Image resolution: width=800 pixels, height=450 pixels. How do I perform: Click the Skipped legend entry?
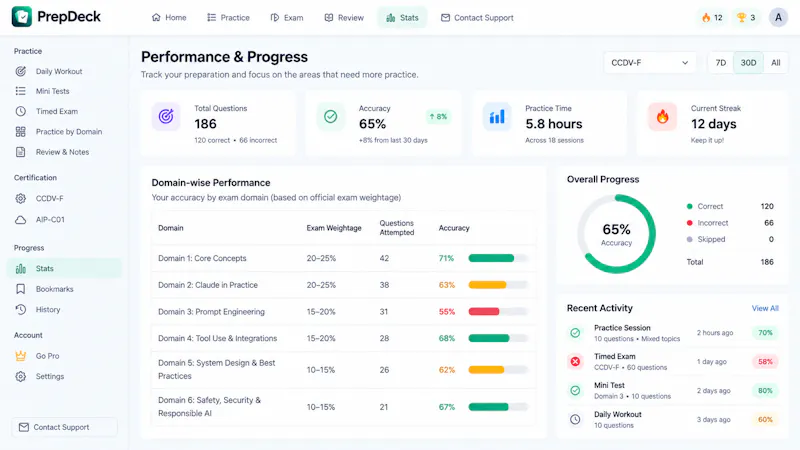point(730,239)
